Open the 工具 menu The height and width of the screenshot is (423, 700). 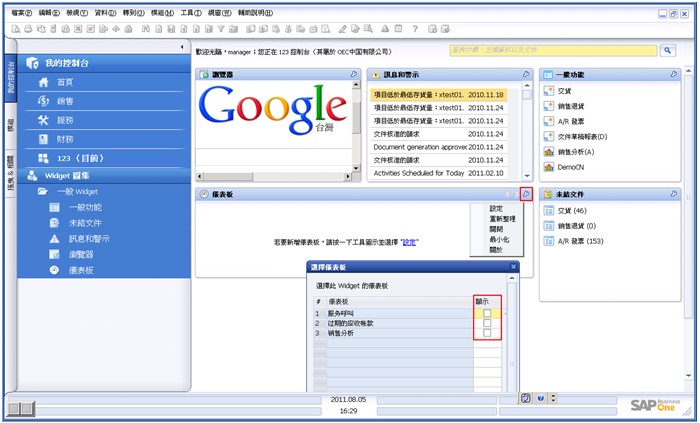click(x=191, y=13)
